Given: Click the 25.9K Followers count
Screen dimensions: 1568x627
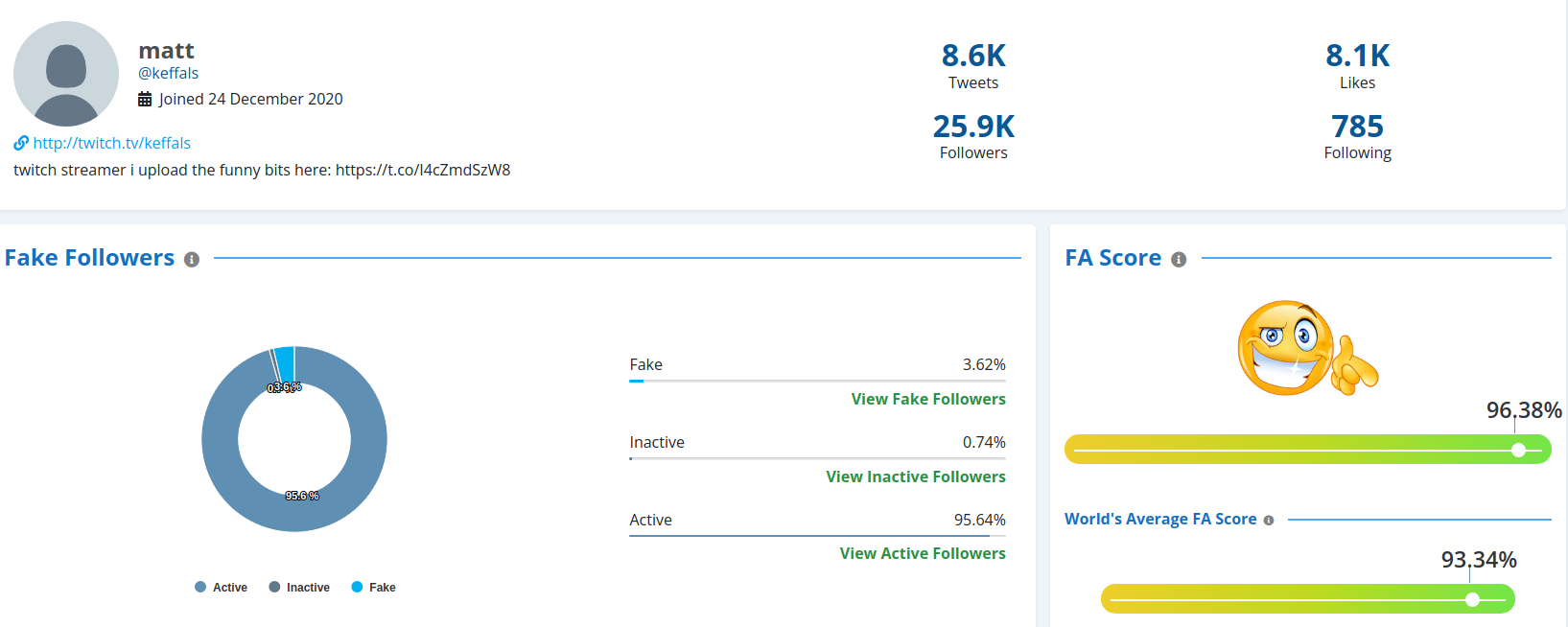Looking at the screenshot, I should click(973, 127).
